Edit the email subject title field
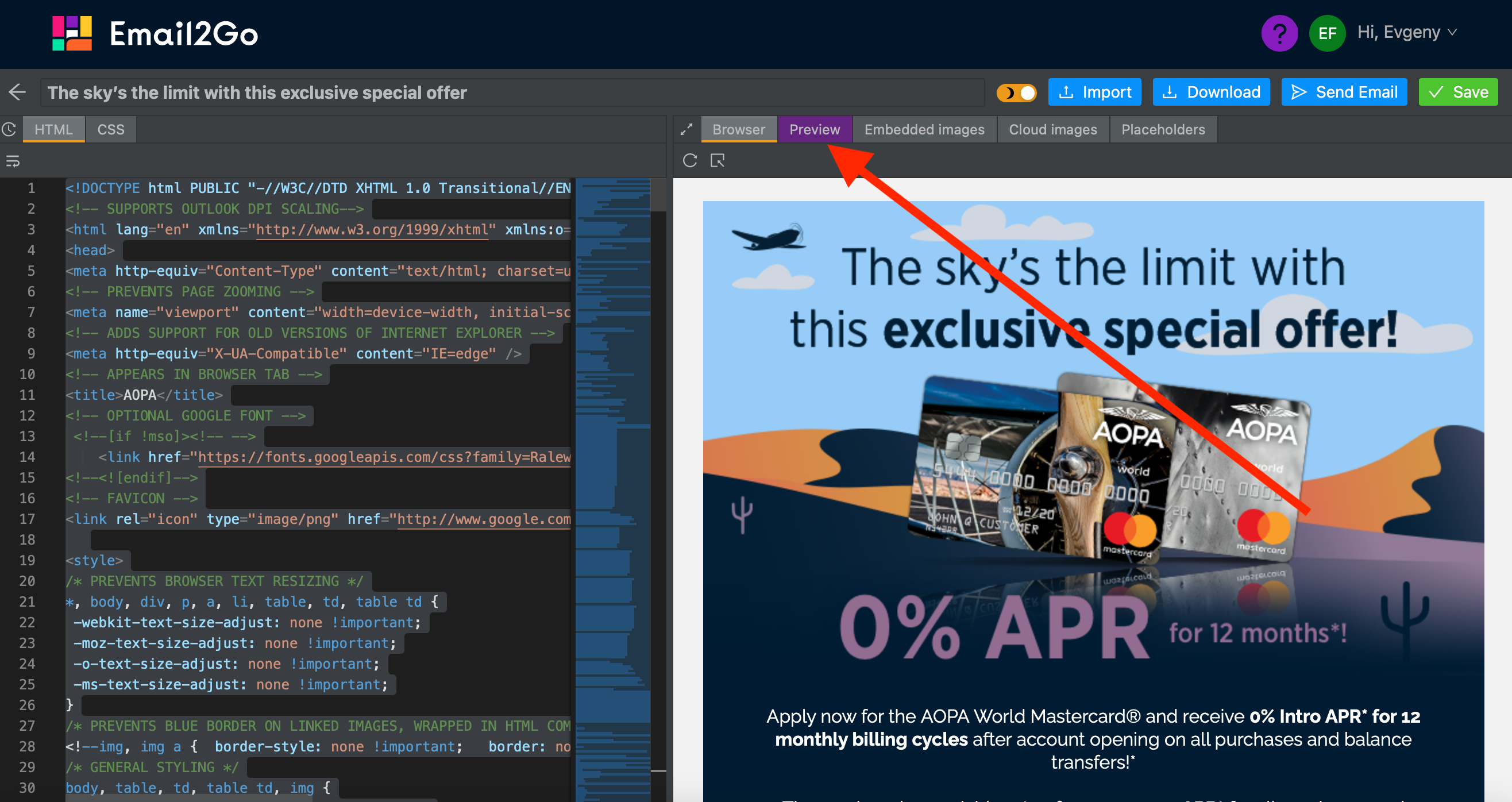Viewport: 1512px width, 802px height. coord(512,92)
